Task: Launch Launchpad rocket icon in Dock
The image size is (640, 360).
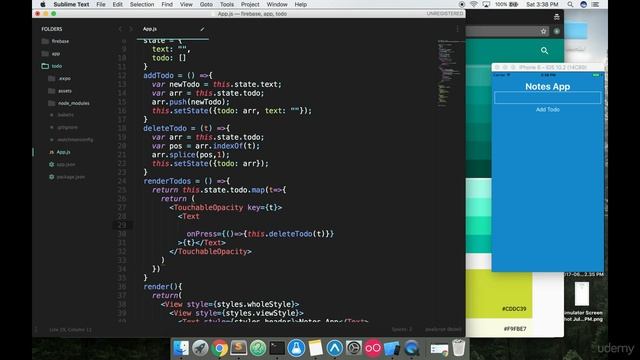Action: tap(200, 348)
